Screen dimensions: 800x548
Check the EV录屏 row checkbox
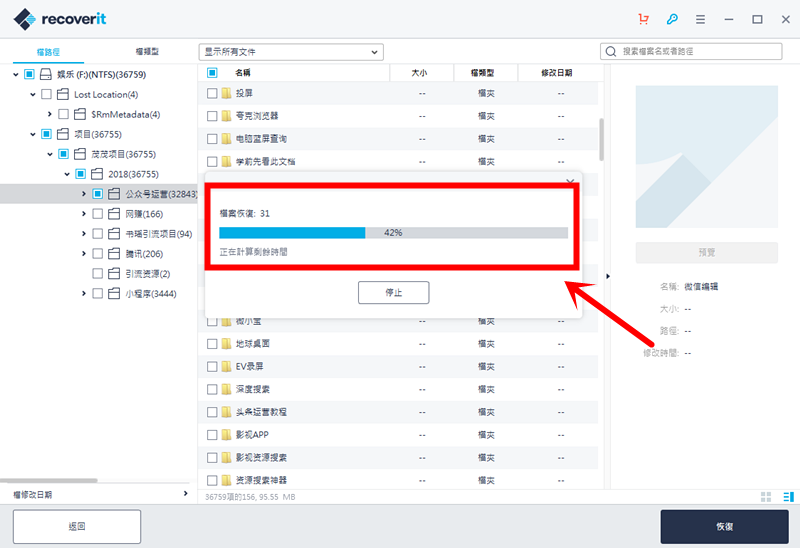[212, 367]
